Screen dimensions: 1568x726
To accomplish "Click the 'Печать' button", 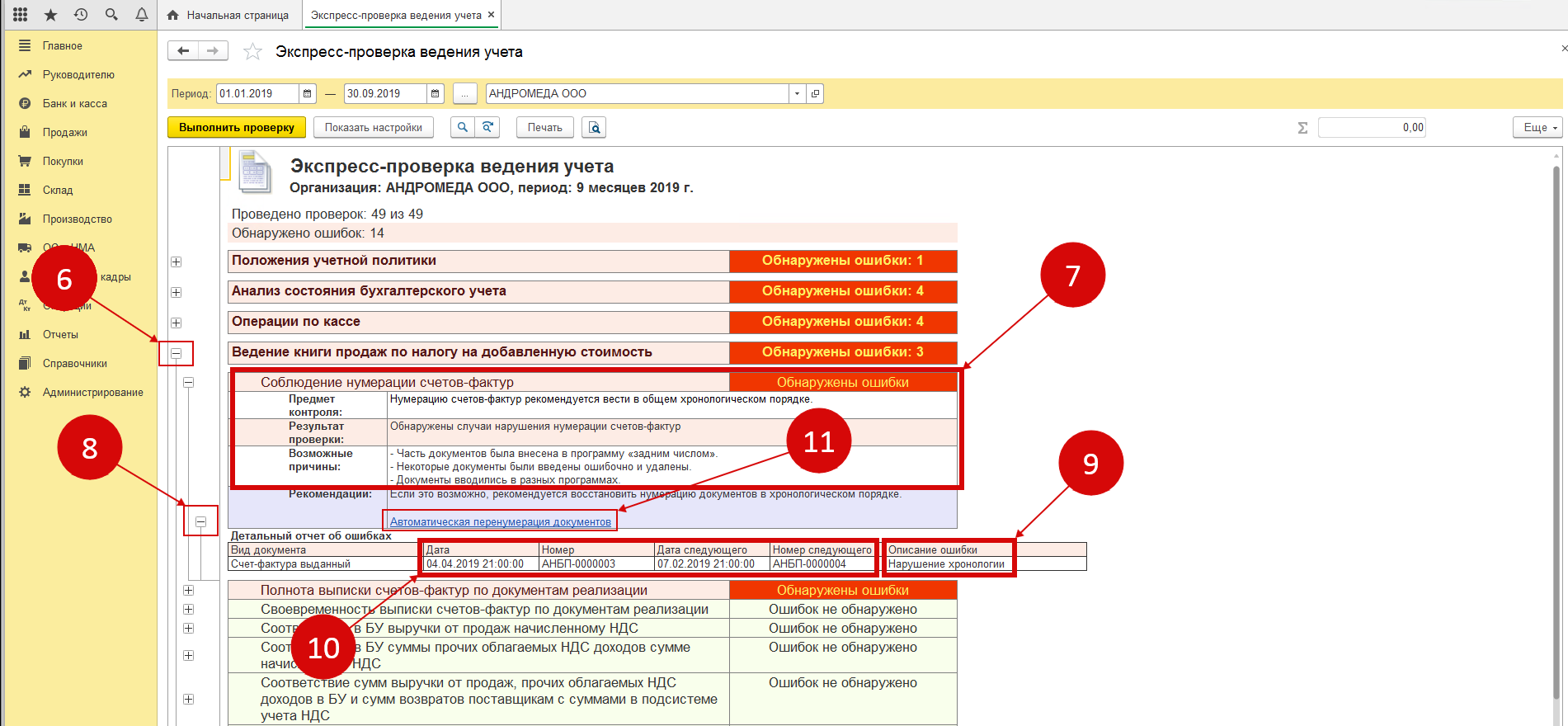I will (x=544, y=127).
